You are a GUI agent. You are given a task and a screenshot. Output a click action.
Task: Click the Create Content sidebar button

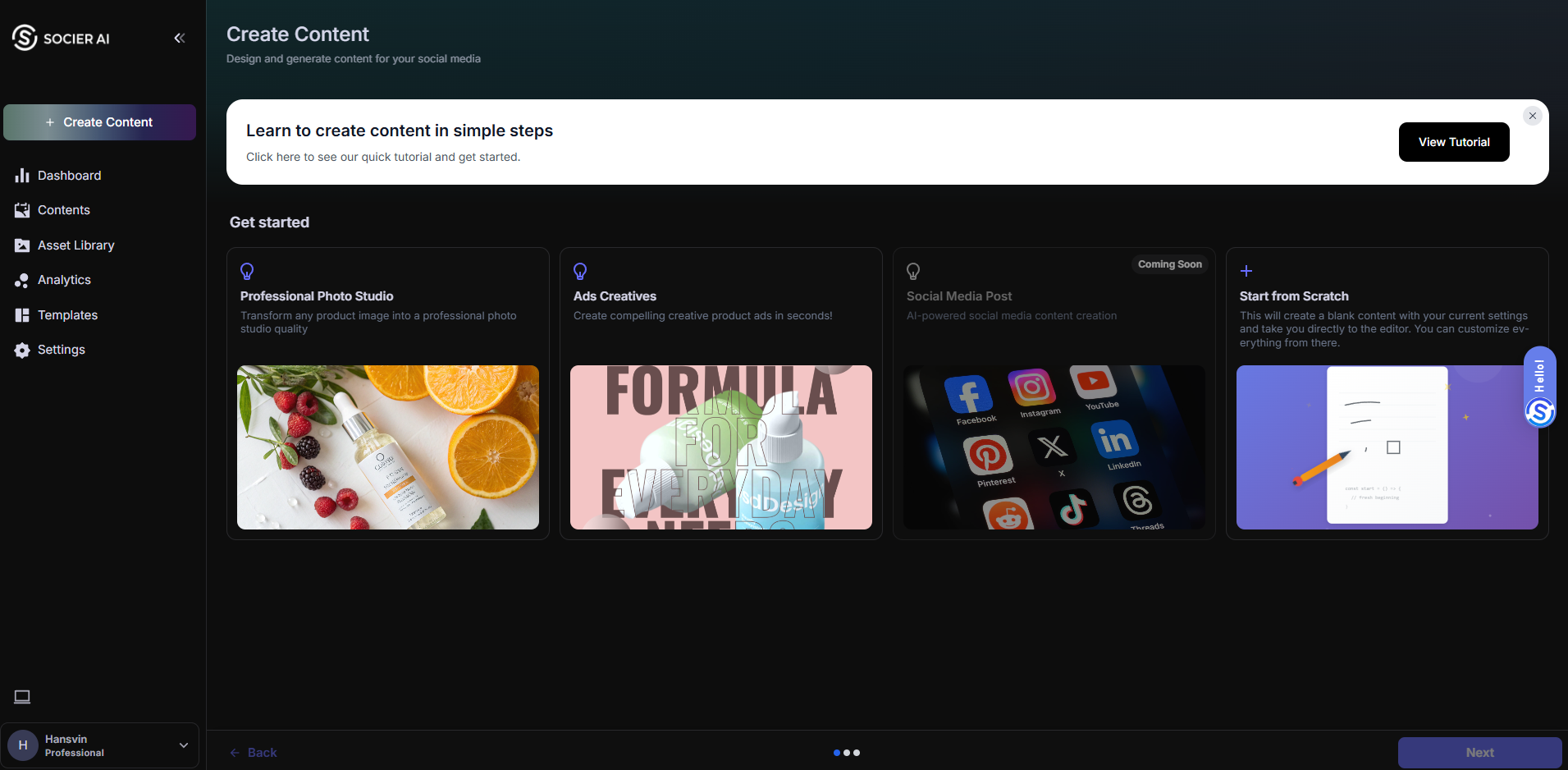(x=99, y=122)
